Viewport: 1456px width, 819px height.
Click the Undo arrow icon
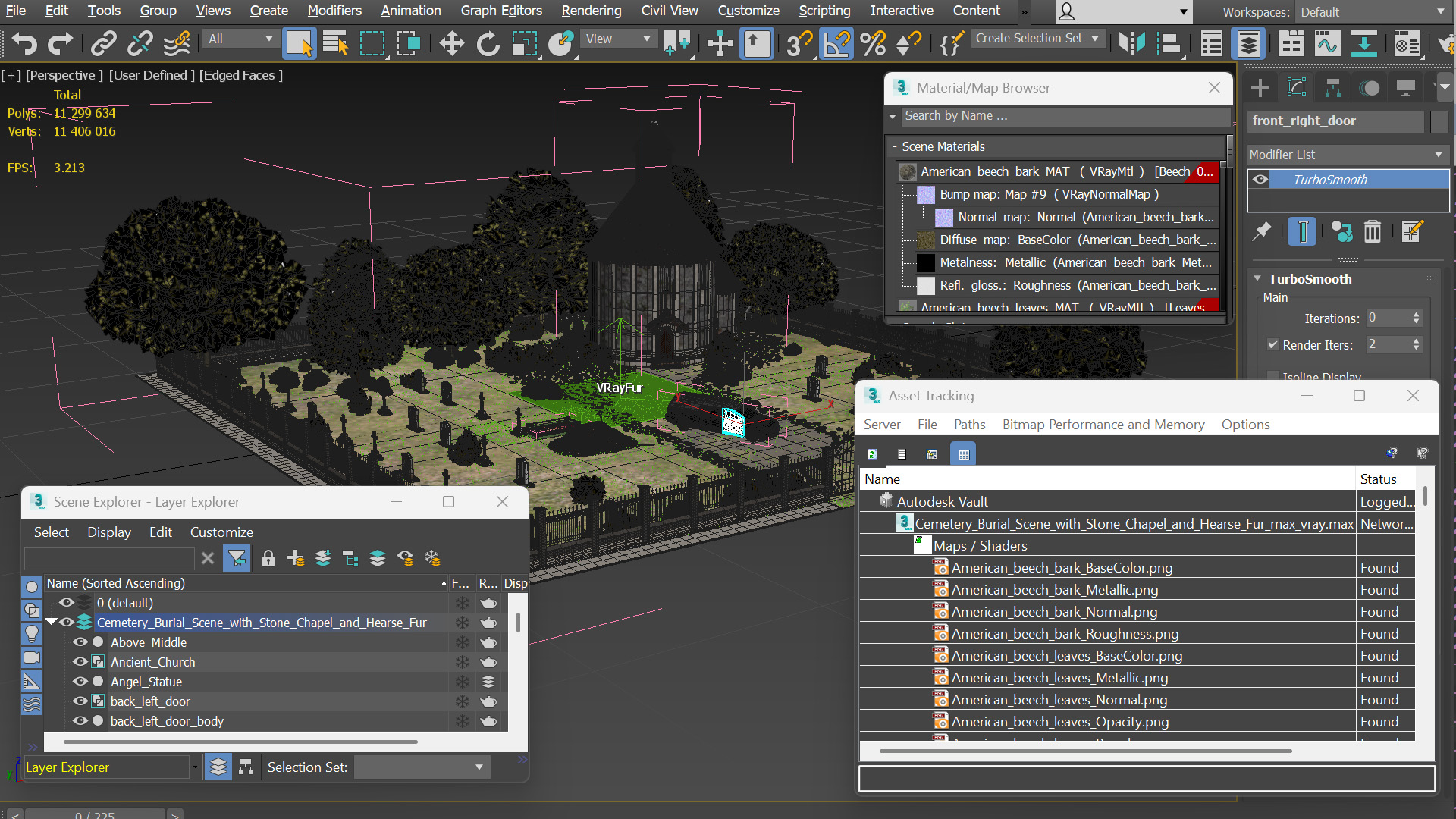point(25,43)
